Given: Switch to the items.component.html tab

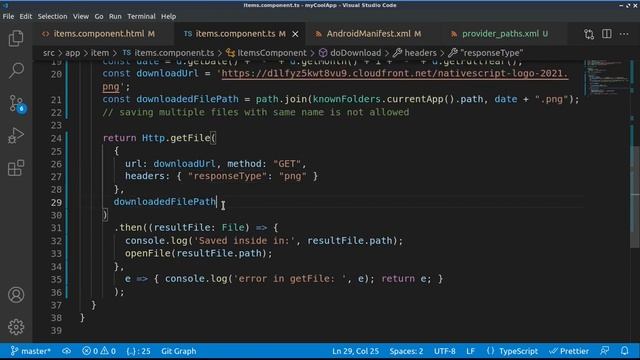Looking at the screenshot, I should 99,34.
